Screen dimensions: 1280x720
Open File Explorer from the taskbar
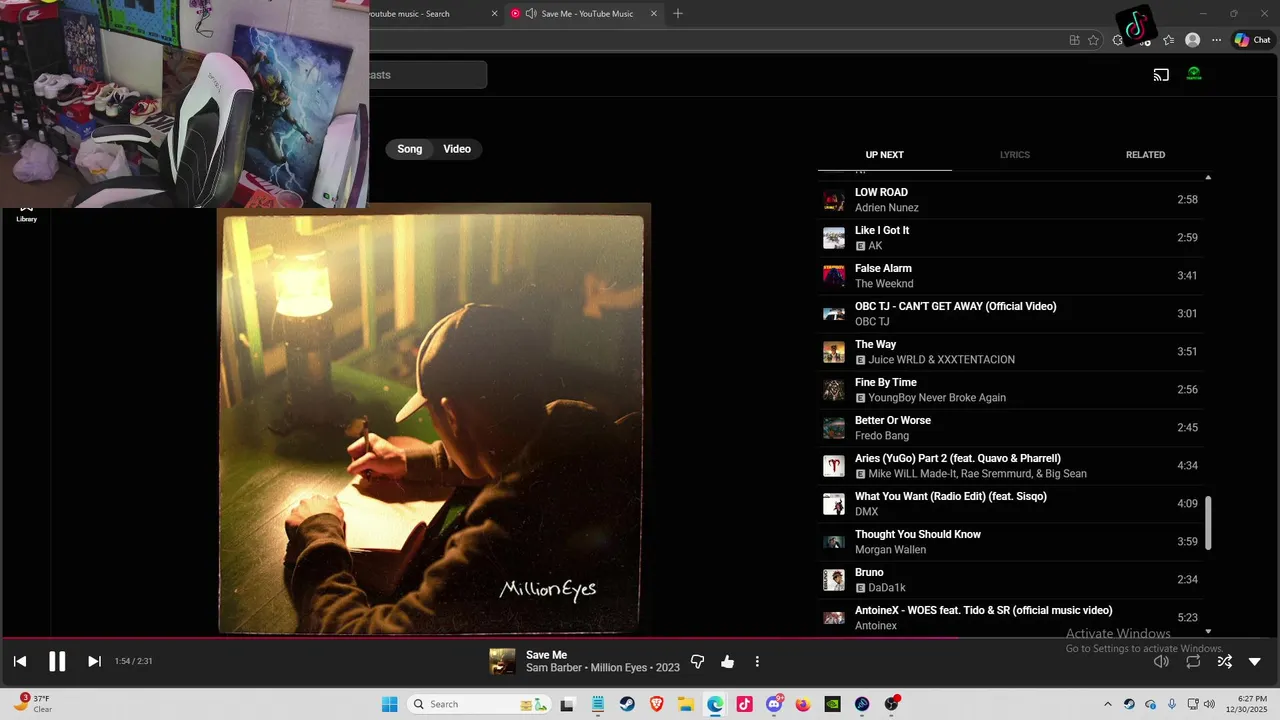(687, 704)
